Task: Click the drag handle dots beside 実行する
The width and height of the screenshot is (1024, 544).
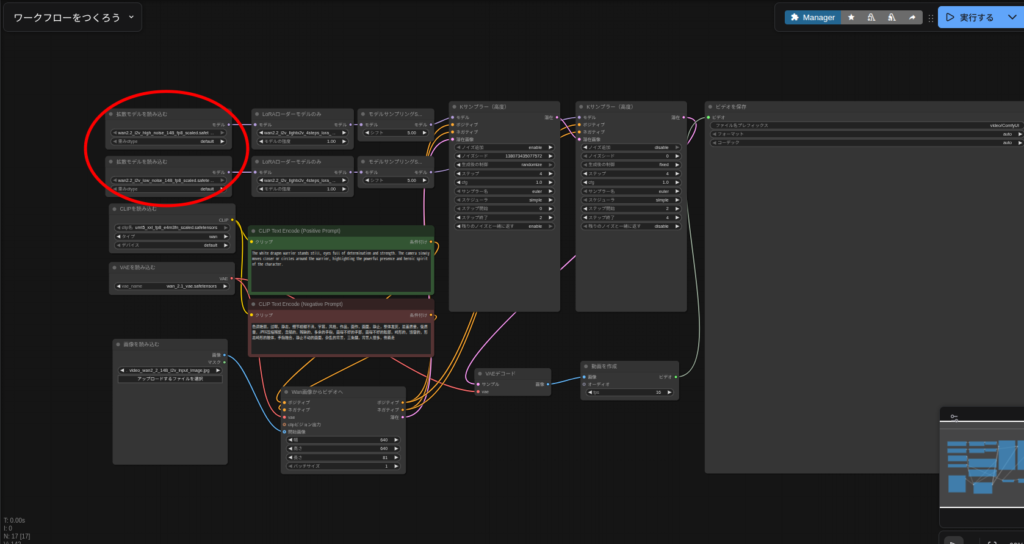Action: [x=930, y=17]
